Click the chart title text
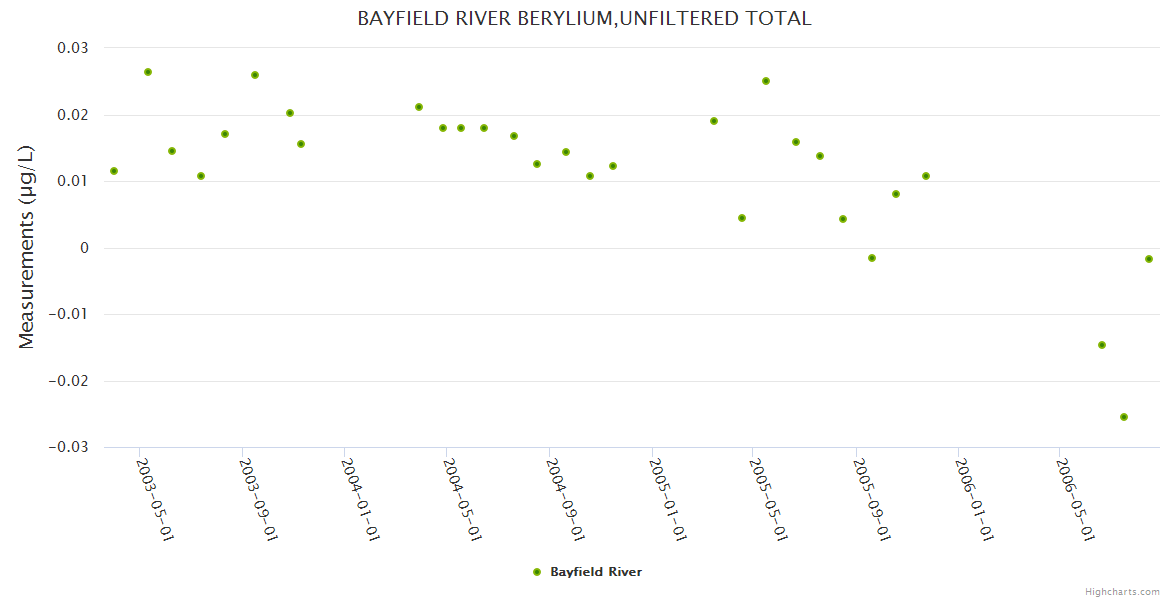The width and height of the screenshot is (1170, 600). [x=584, y=19]
